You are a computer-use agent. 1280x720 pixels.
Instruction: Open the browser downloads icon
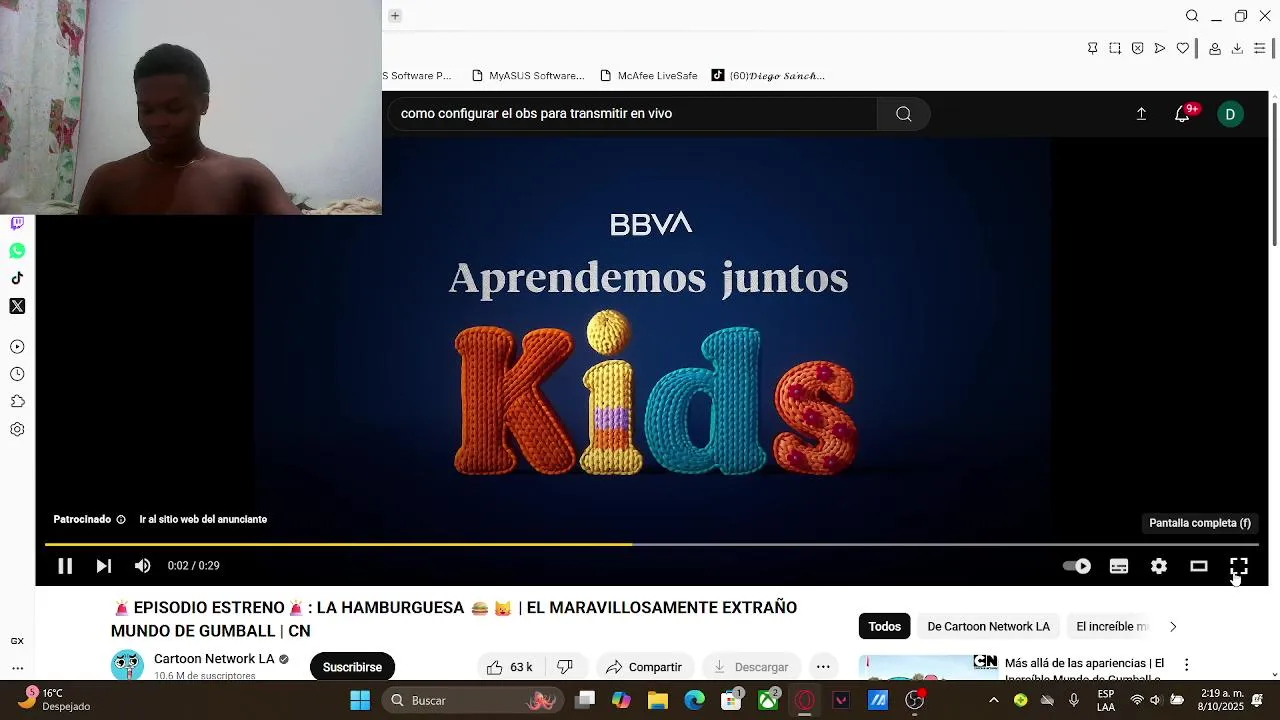pos(1237,48)
